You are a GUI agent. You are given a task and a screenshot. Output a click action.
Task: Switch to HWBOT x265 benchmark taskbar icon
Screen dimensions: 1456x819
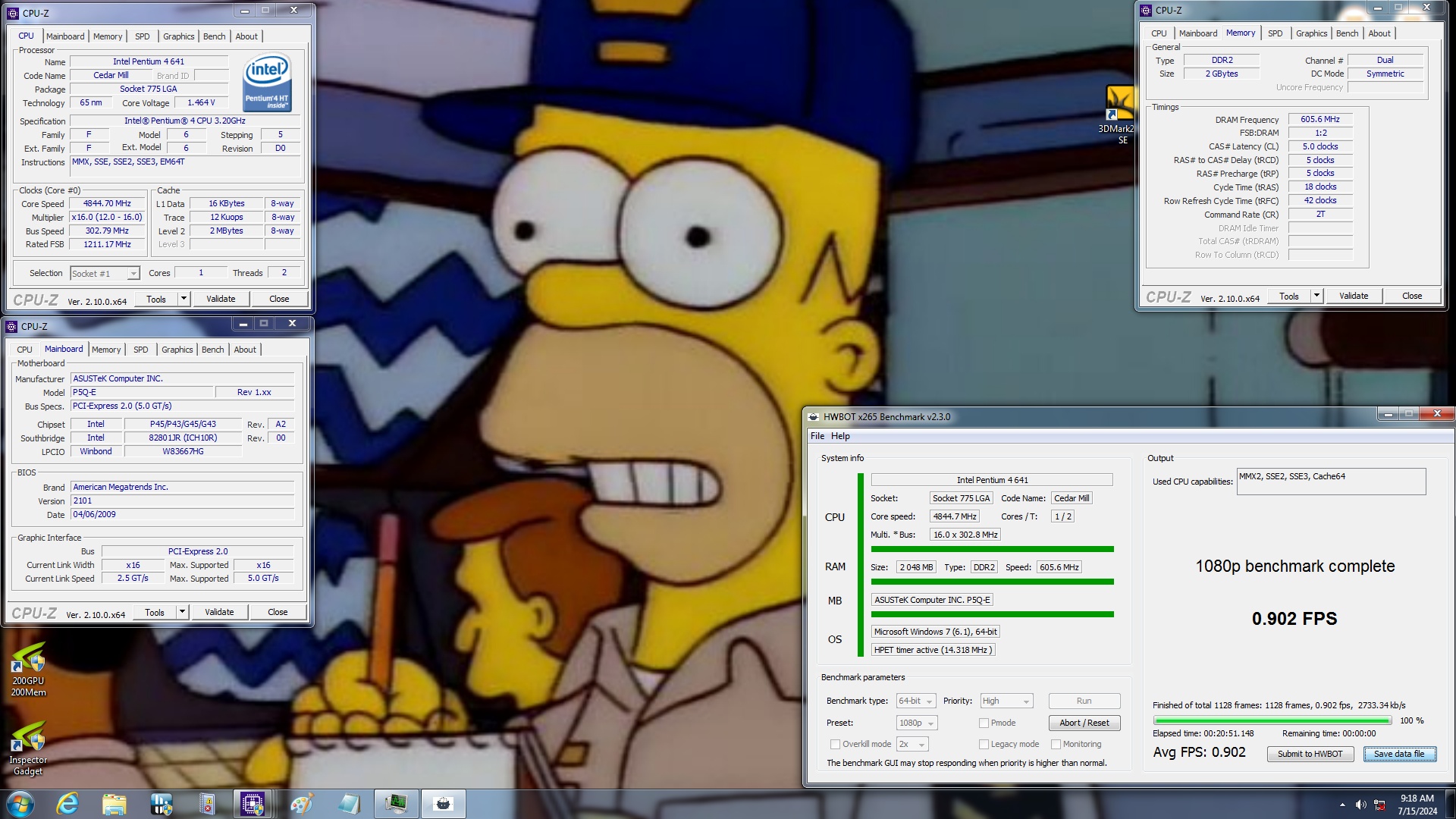pyautogui.click(x=444, y=804)
